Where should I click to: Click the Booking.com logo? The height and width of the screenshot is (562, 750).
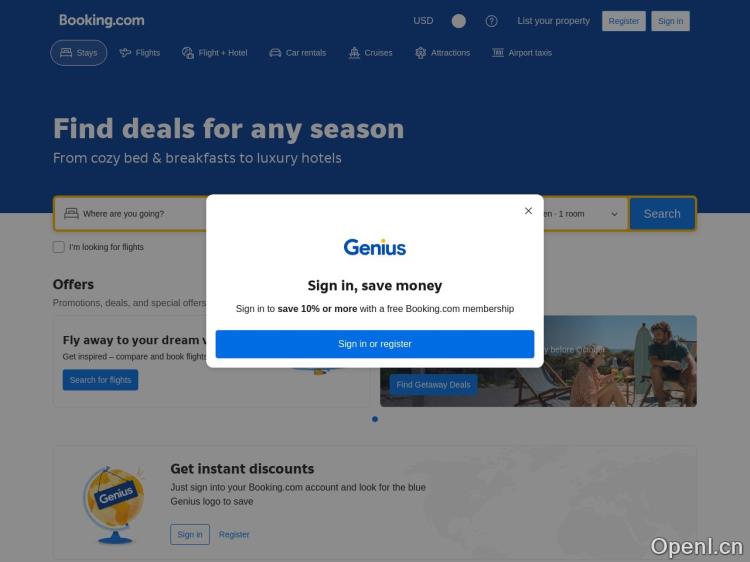pyautogui.click(x=101, y=21)
